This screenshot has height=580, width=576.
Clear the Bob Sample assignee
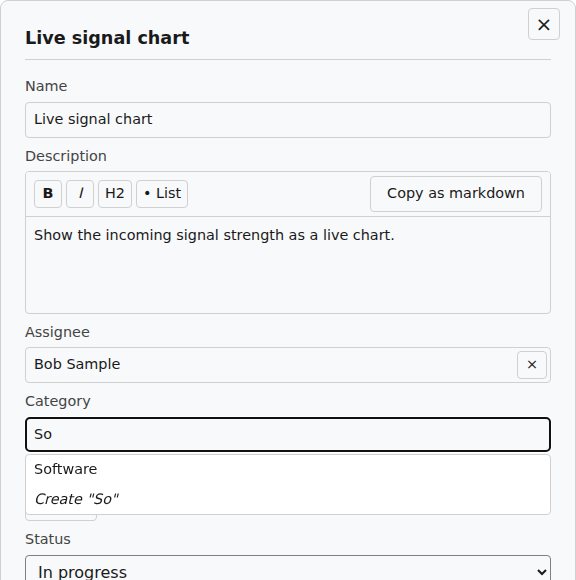point(532,365)
